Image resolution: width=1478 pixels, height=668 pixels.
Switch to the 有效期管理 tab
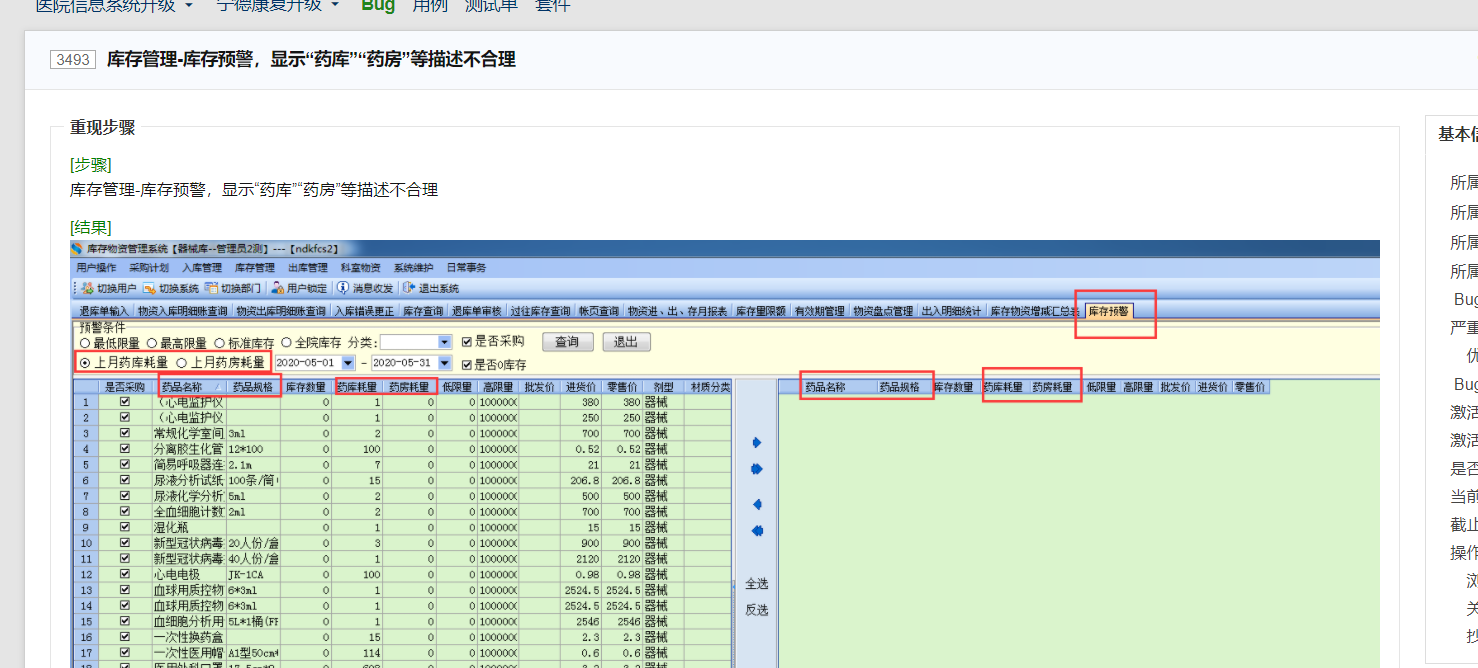820,311
